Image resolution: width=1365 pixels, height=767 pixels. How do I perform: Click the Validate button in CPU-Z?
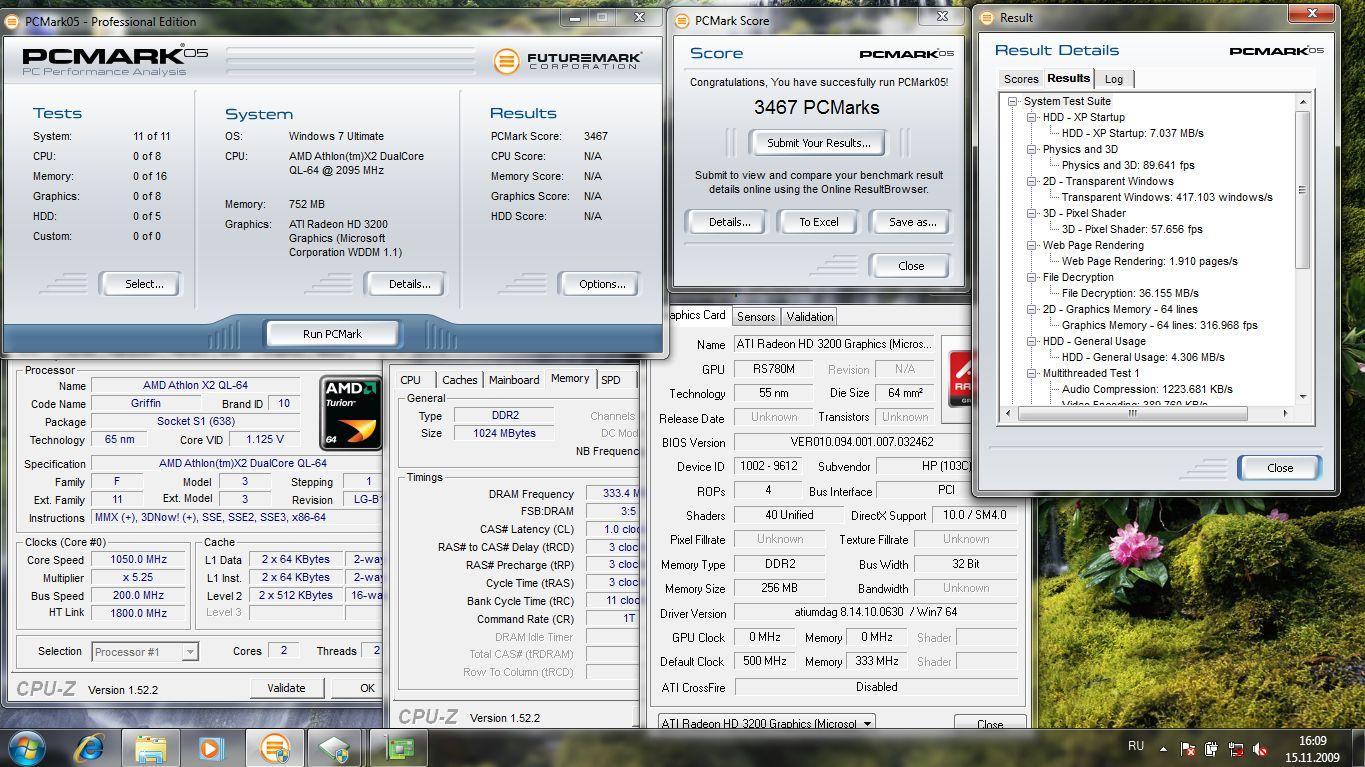pos(286,688)
